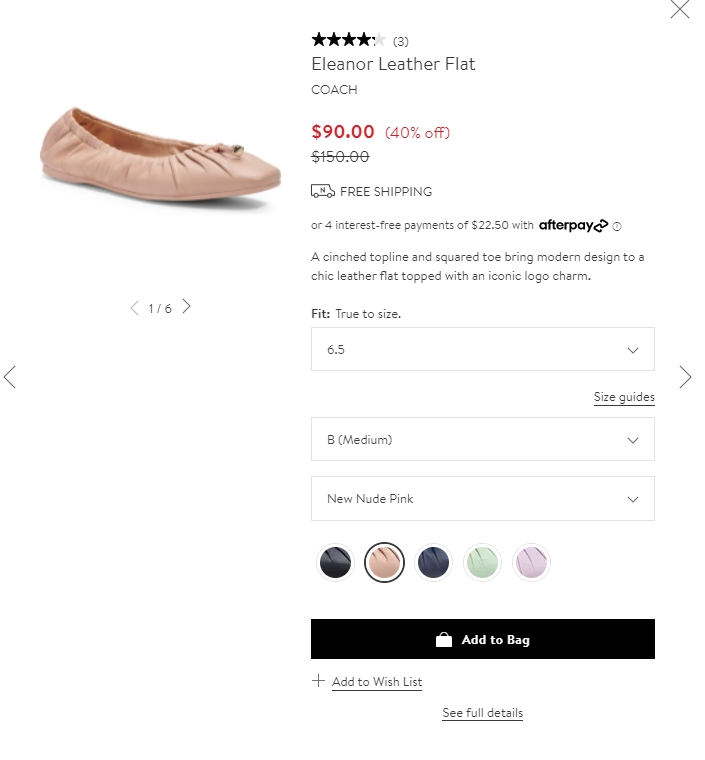This screenshot has height=760, width=705.
Task: Select the lavender color swatch
Action: point(531,562)
